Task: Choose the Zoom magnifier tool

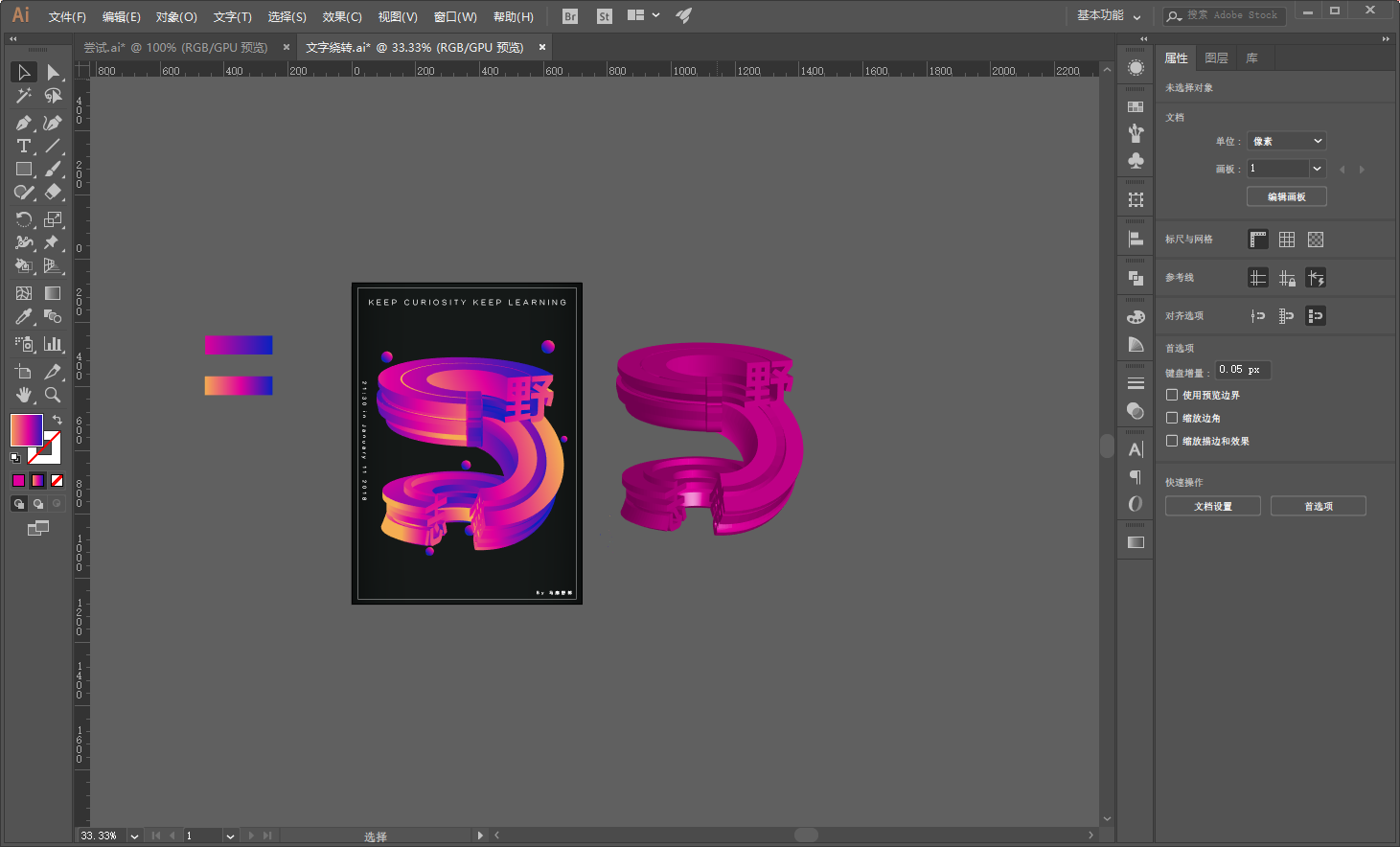Action: [53, 394]
